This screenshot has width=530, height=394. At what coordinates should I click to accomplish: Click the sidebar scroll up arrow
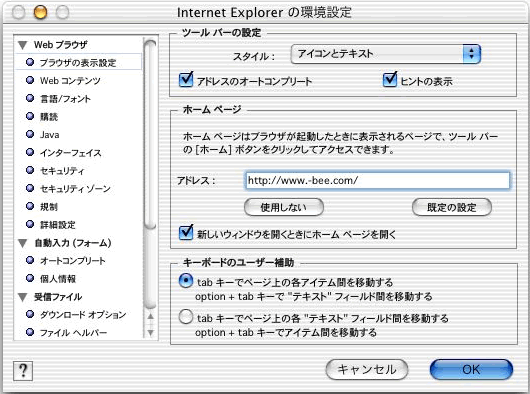[x=150, y=317]
